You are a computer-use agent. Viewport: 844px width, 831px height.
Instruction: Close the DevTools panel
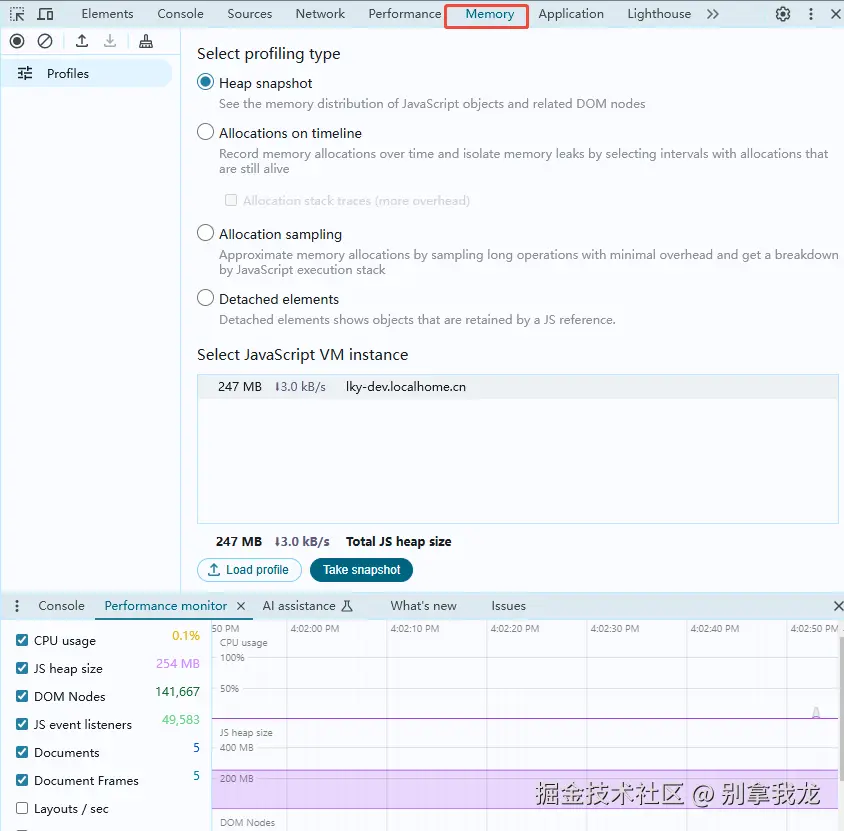(836, 14)
